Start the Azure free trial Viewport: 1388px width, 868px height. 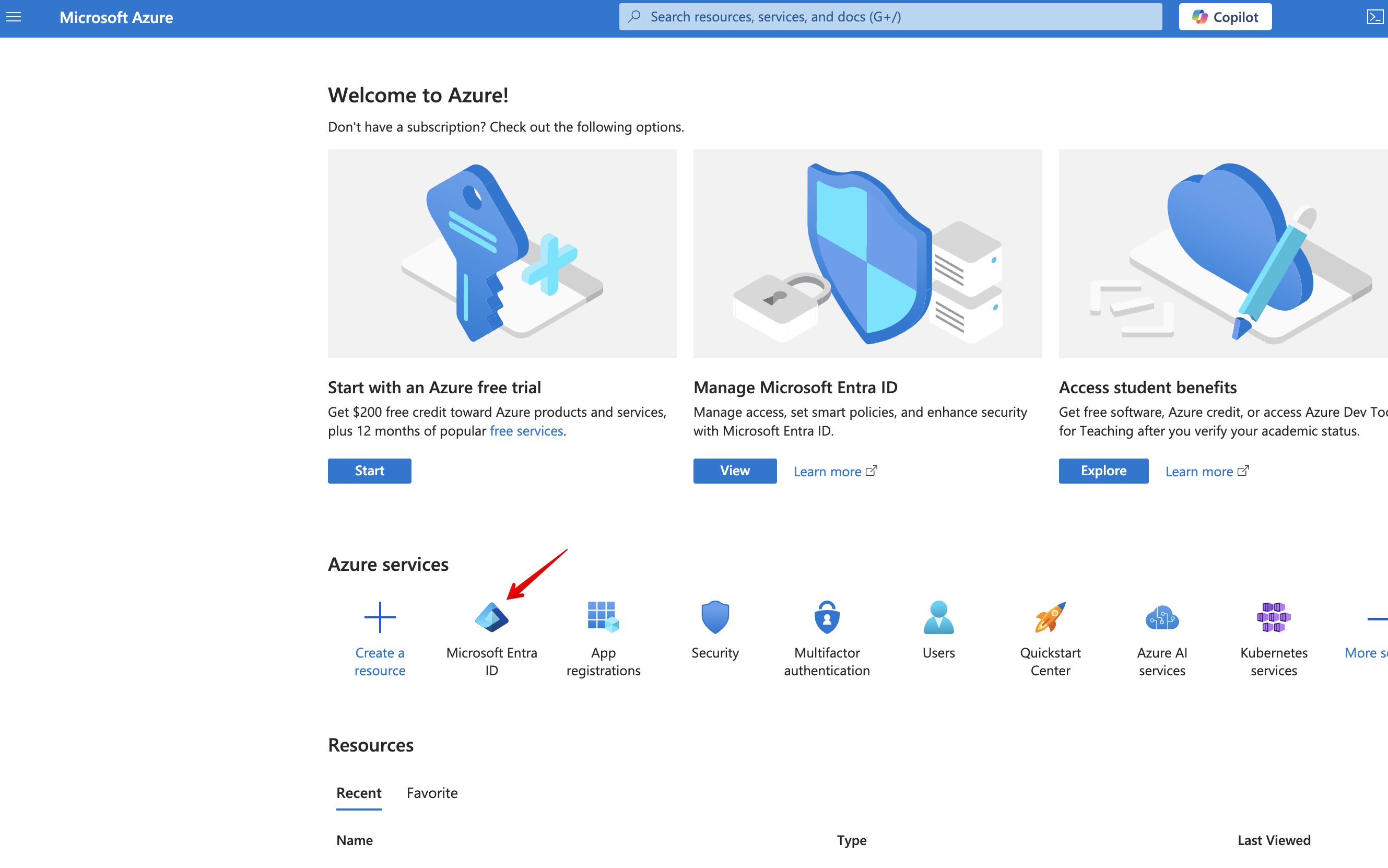[369, 471]
